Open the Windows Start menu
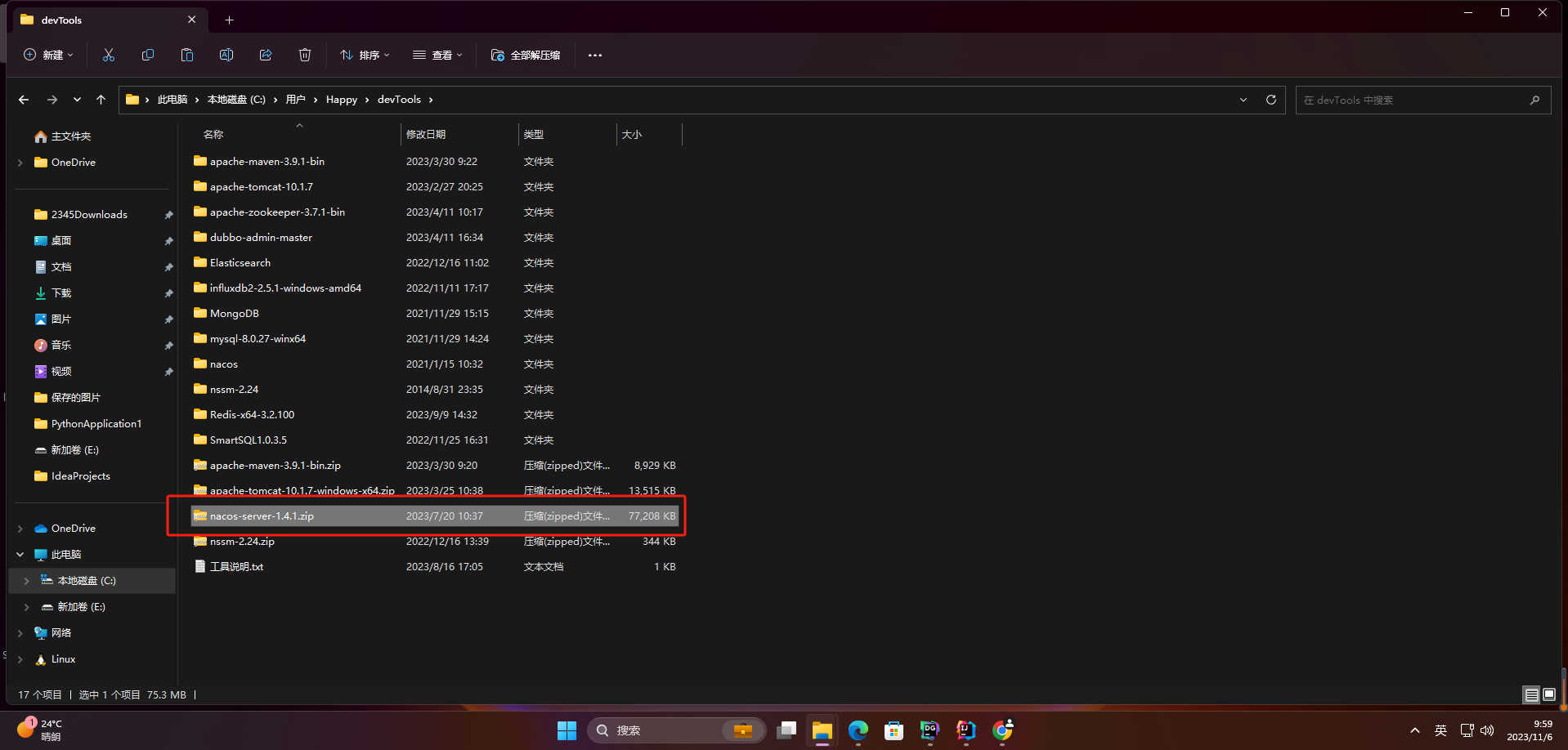This screenshot has height=750, width=1568. [567, 730]
